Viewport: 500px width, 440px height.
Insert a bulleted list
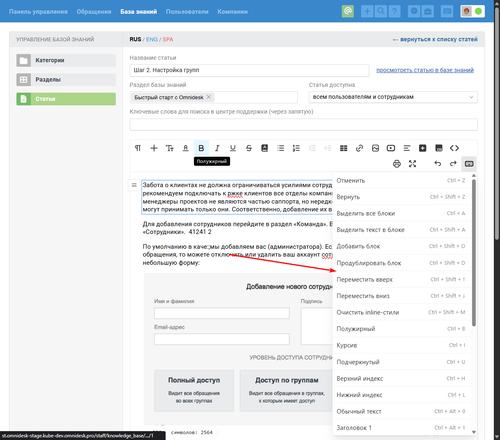click(x=280, y=148)
